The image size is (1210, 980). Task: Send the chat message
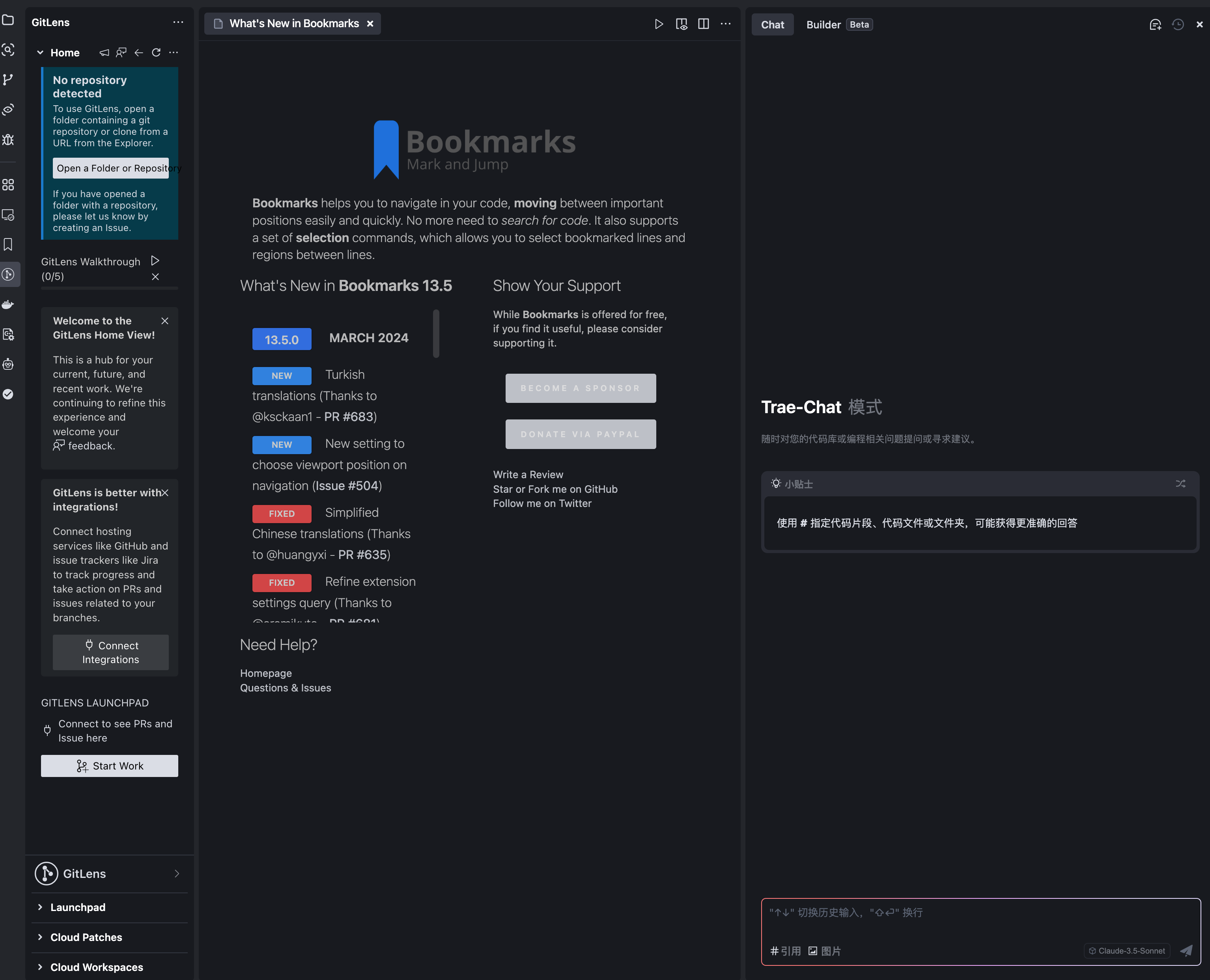pyautogui.click(x=1186, y=951)
